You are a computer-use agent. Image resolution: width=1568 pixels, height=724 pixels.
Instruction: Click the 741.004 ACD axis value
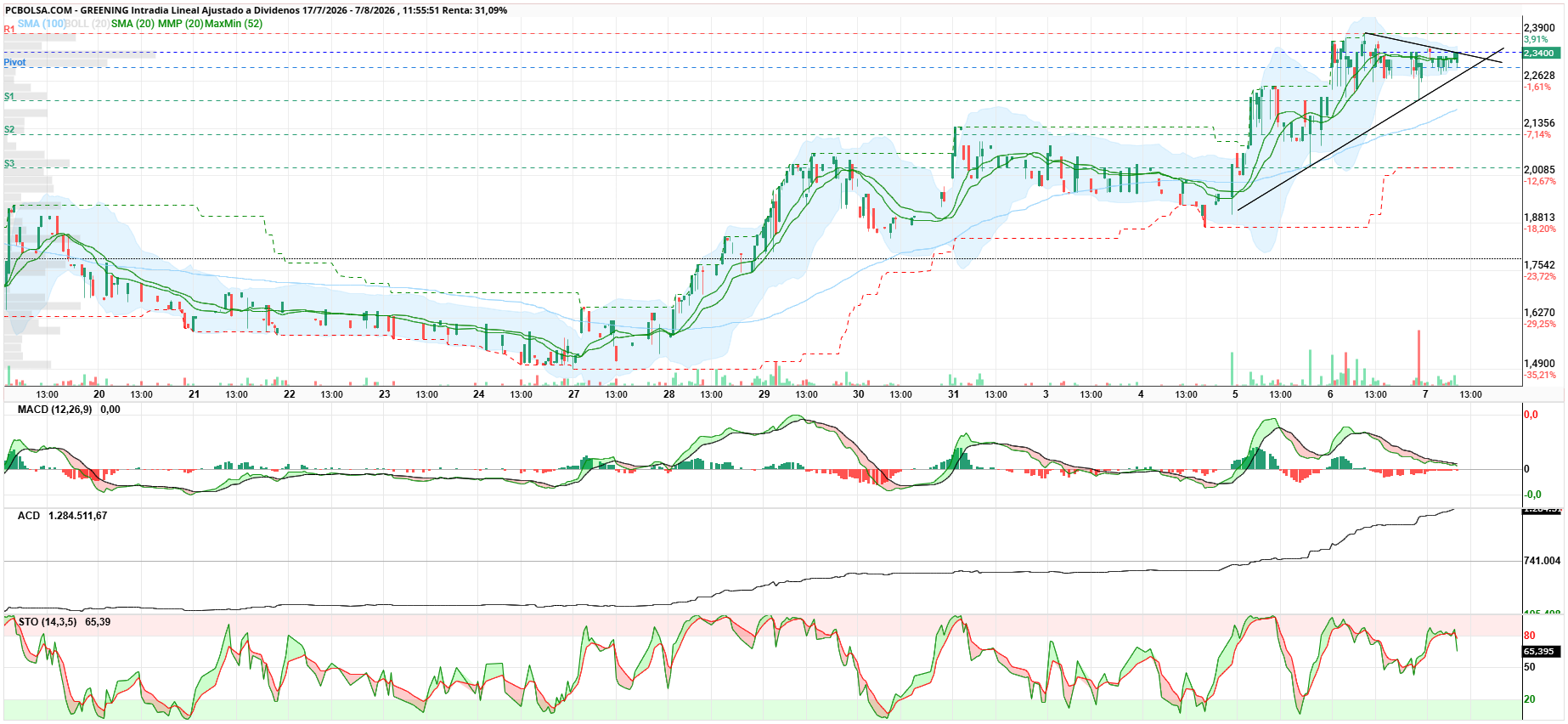1542,561
